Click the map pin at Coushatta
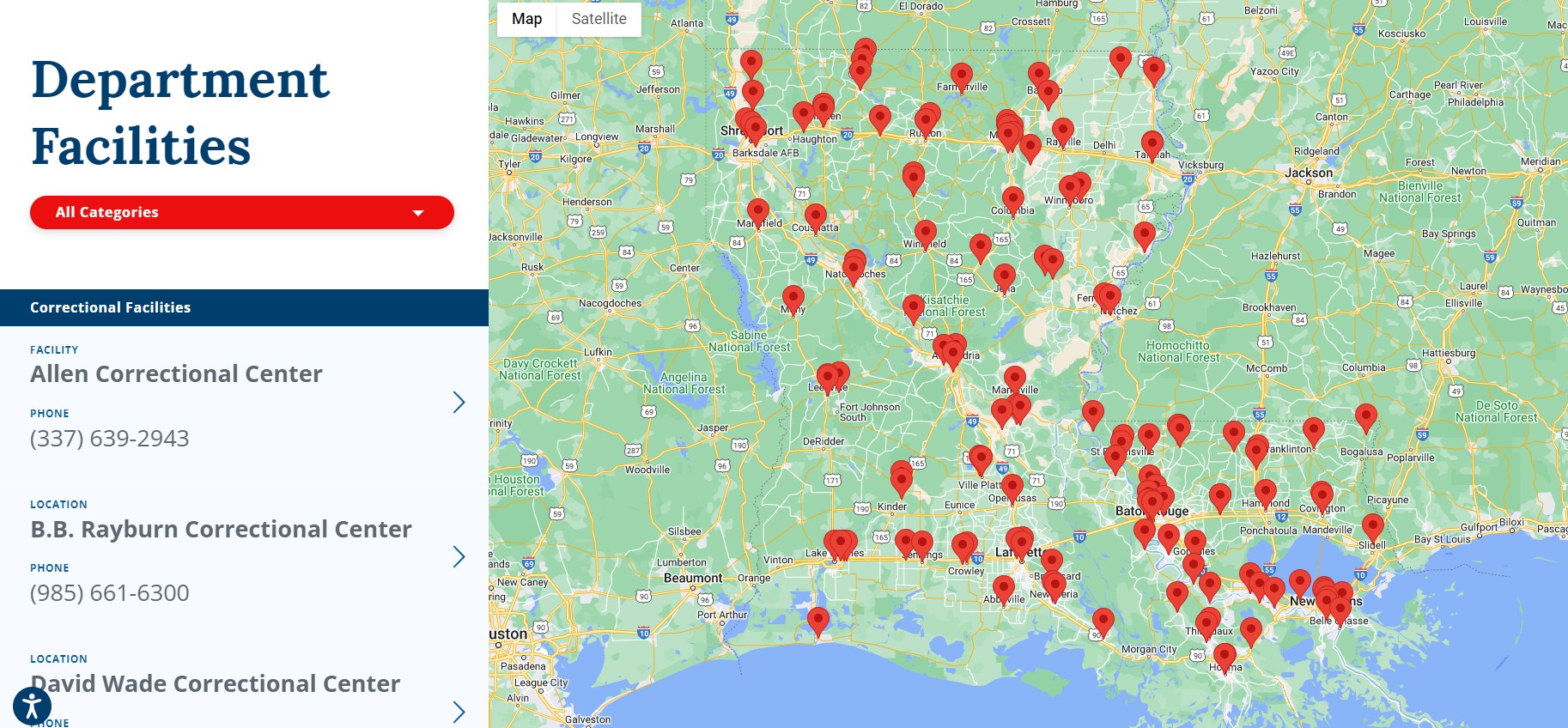The image size is (1568, 728). (x=815, y=217)
